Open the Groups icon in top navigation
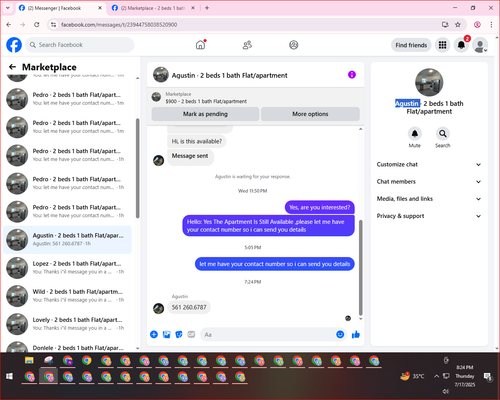This screenshot has height=400, width=500. tap(294, 45)
